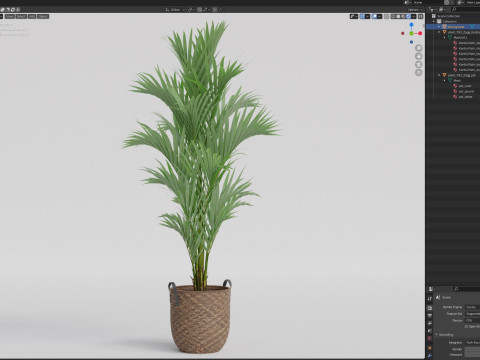Toggle the viewport overlays button
Screen dimensions: 480x360
click(x=374, y=16)
